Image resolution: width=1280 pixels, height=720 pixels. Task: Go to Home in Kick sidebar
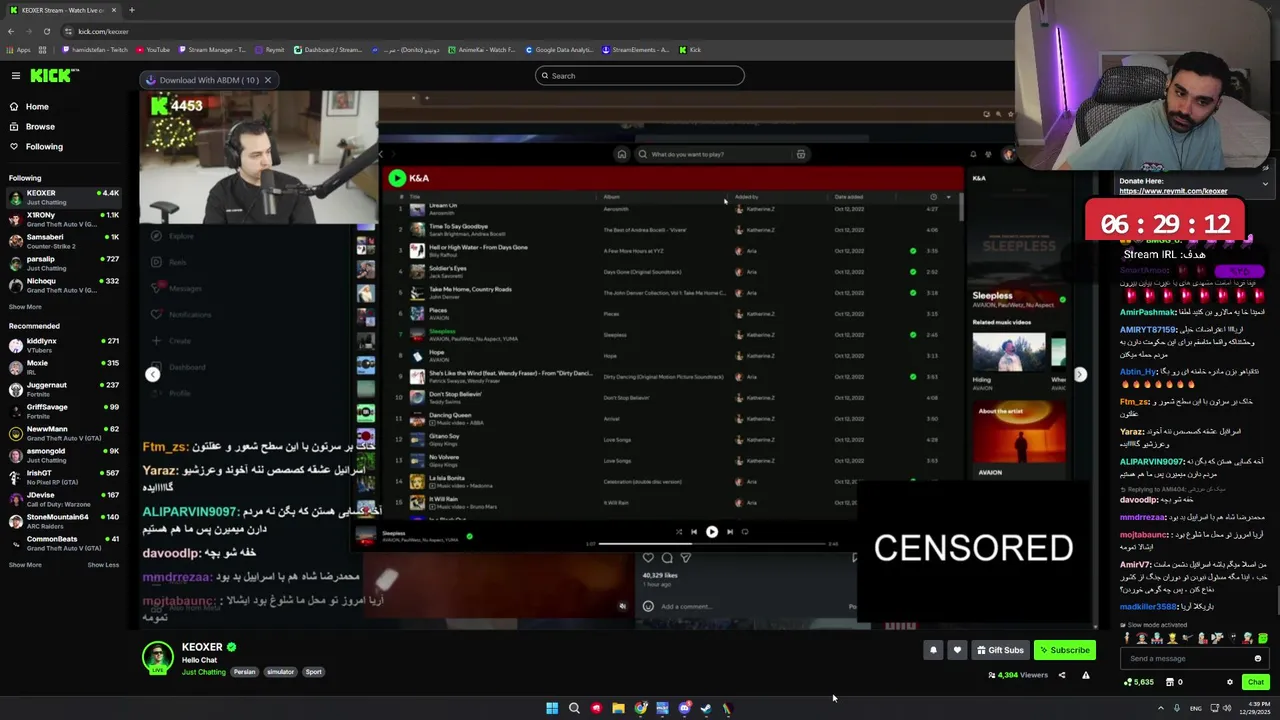coord(37,106)
